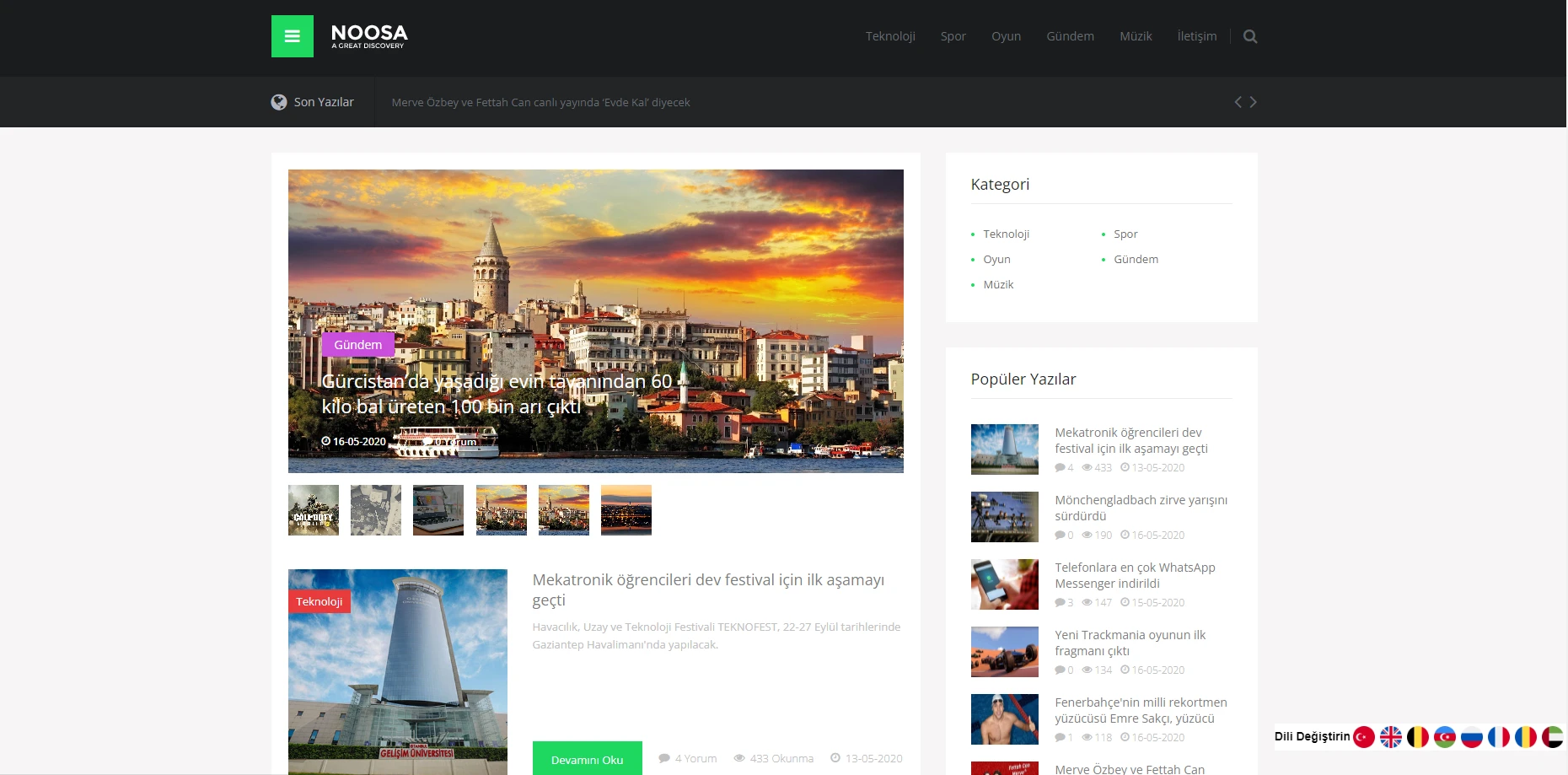
Task: Show previous ticker headline with left chevron
Action: (x=1238, y=102)
